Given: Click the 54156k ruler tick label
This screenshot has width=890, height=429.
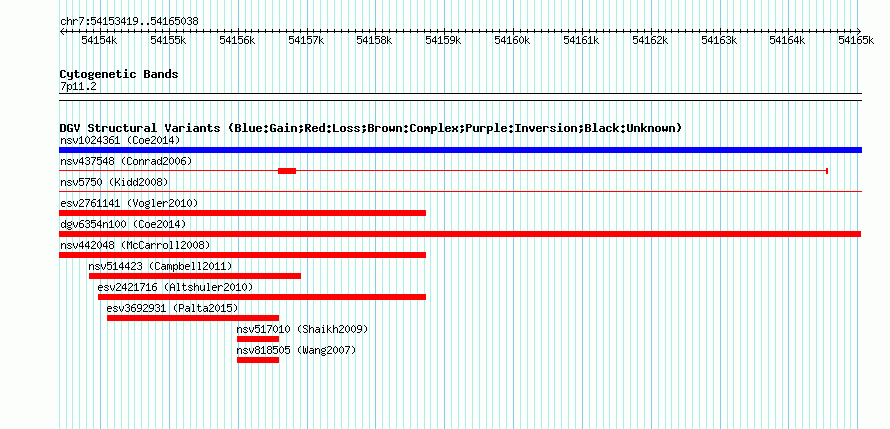Looking at the screenshot, I should coord(238,40).
